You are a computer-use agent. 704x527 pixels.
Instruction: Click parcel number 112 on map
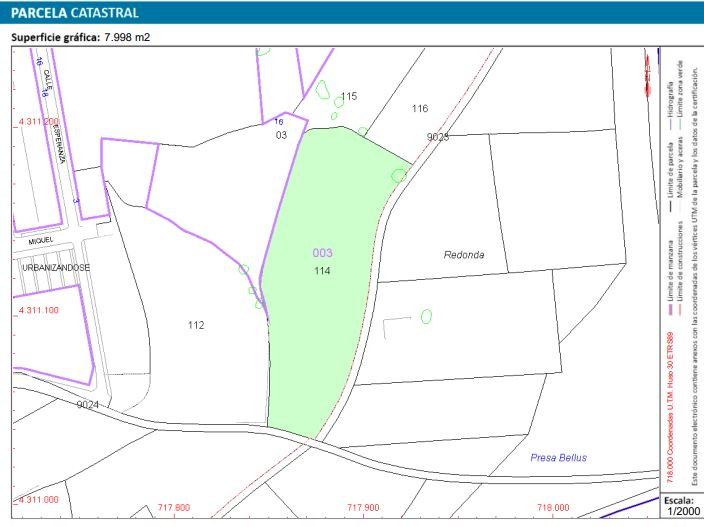pos(196,325)
